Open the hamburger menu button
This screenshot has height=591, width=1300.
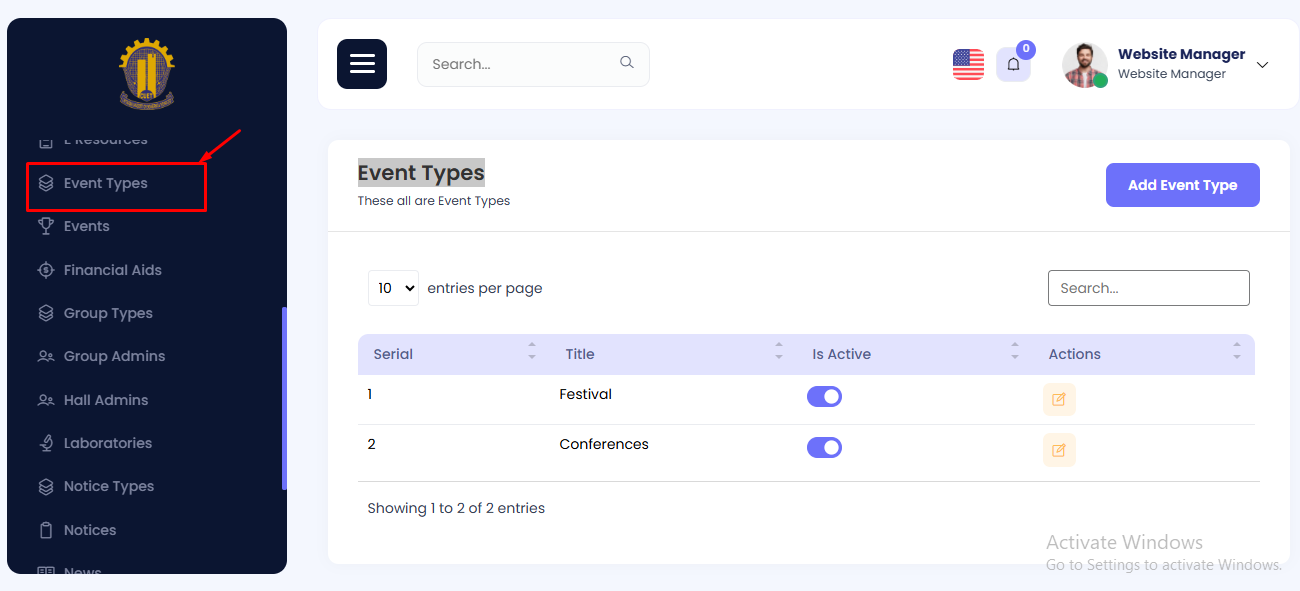pyautogui.click(x=362, y=64)
